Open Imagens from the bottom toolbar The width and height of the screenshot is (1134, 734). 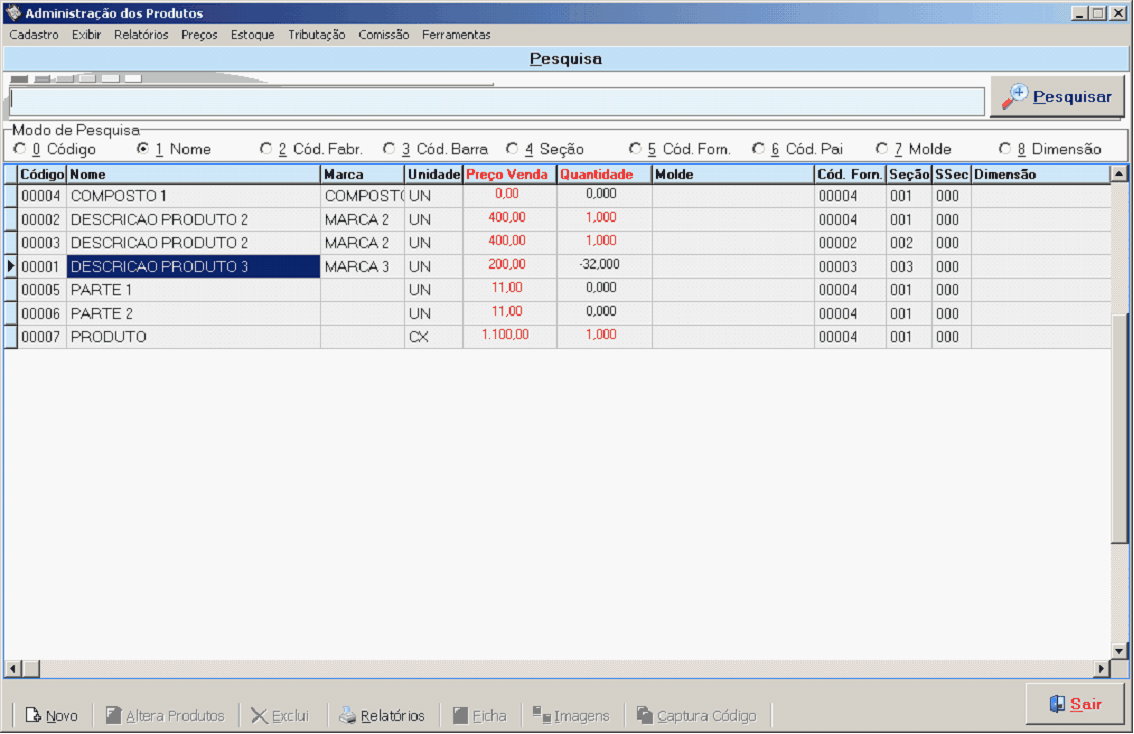[x=542, y=716]
